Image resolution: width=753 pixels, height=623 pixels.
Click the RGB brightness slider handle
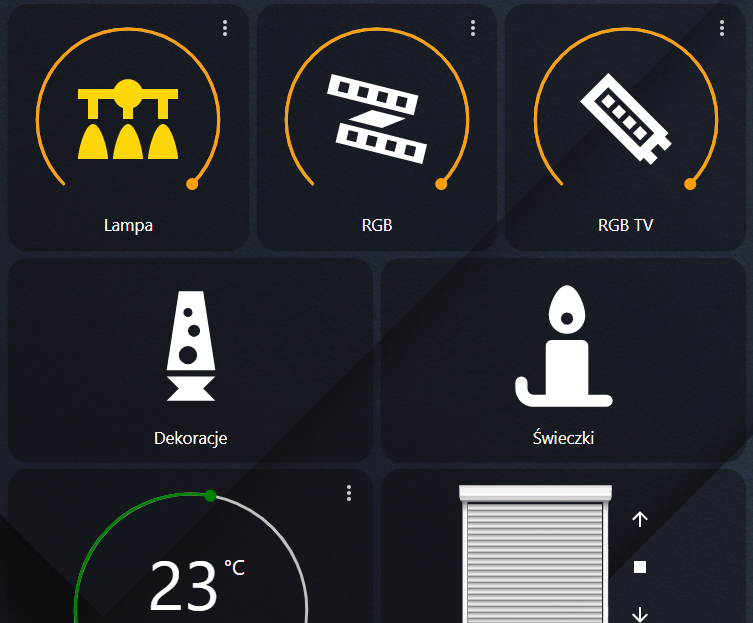click(441, 184)
